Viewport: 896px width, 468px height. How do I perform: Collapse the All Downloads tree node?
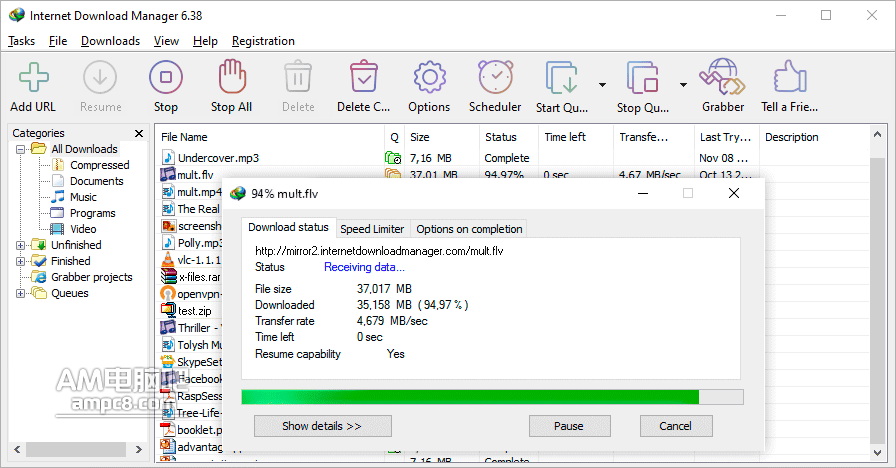click(21, 149)
